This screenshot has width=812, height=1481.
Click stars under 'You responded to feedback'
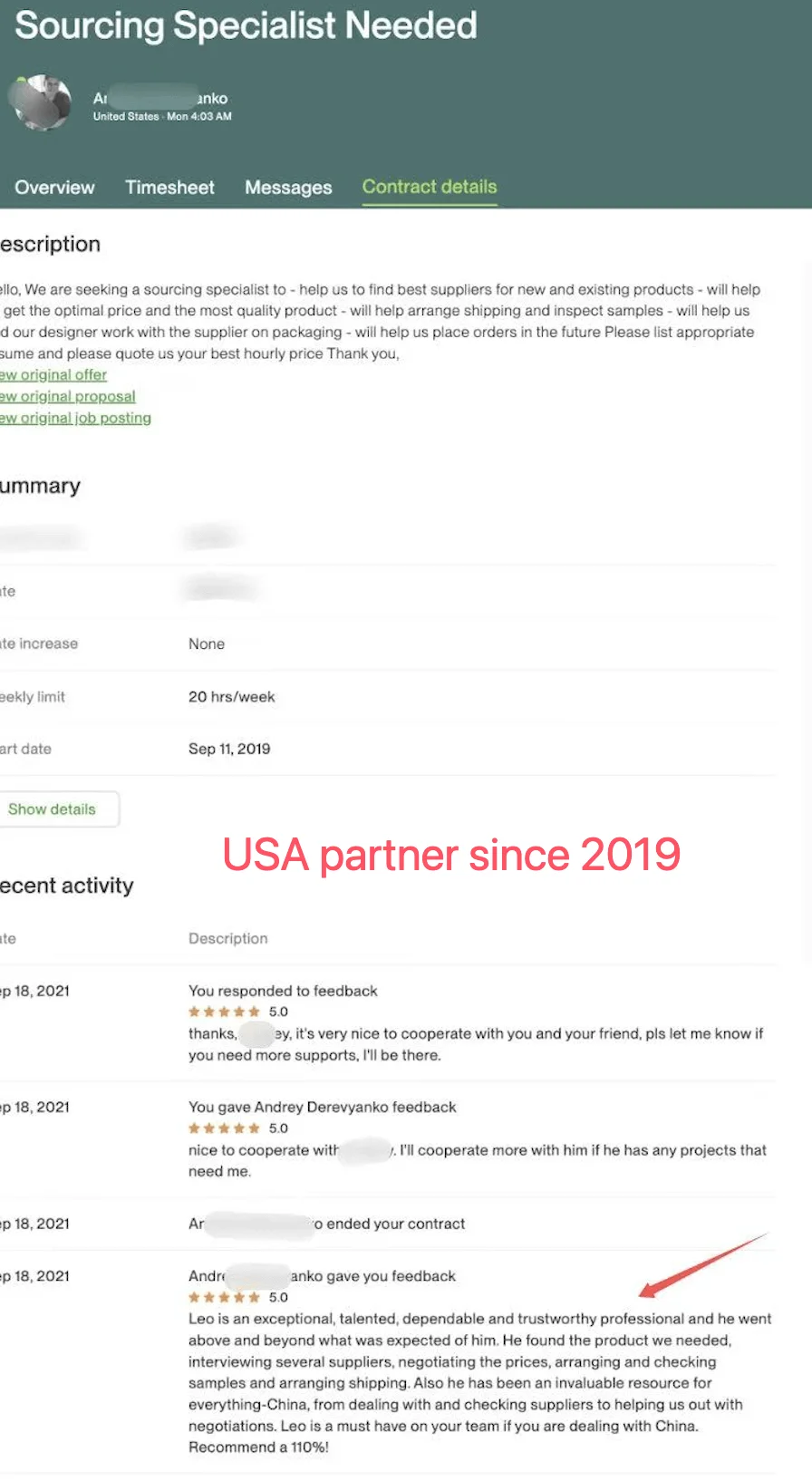[x=224, y=1012]
